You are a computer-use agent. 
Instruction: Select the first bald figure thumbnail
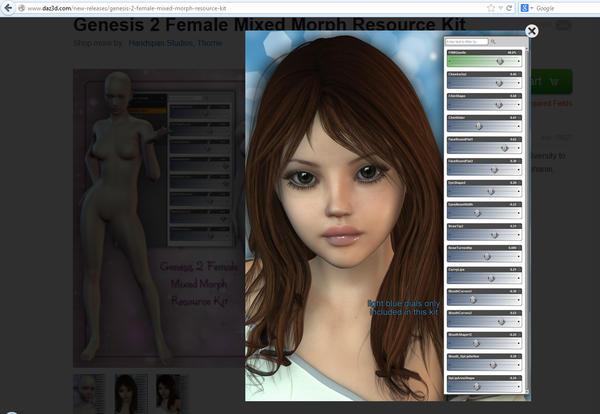point(89,393)
